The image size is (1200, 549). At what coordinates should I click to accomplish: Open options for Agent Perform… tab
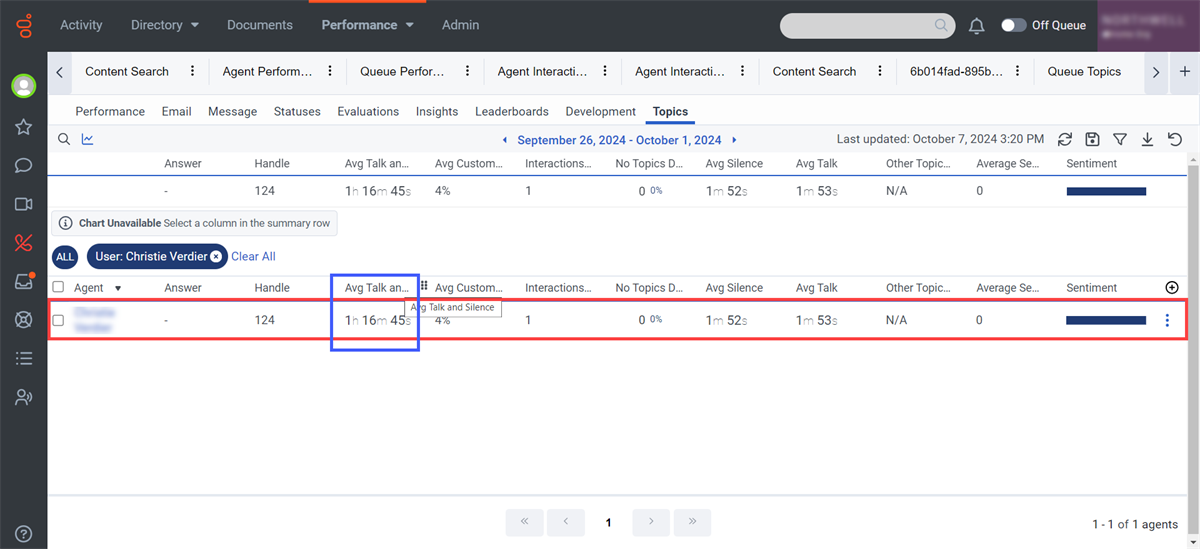tap(330, 72)
